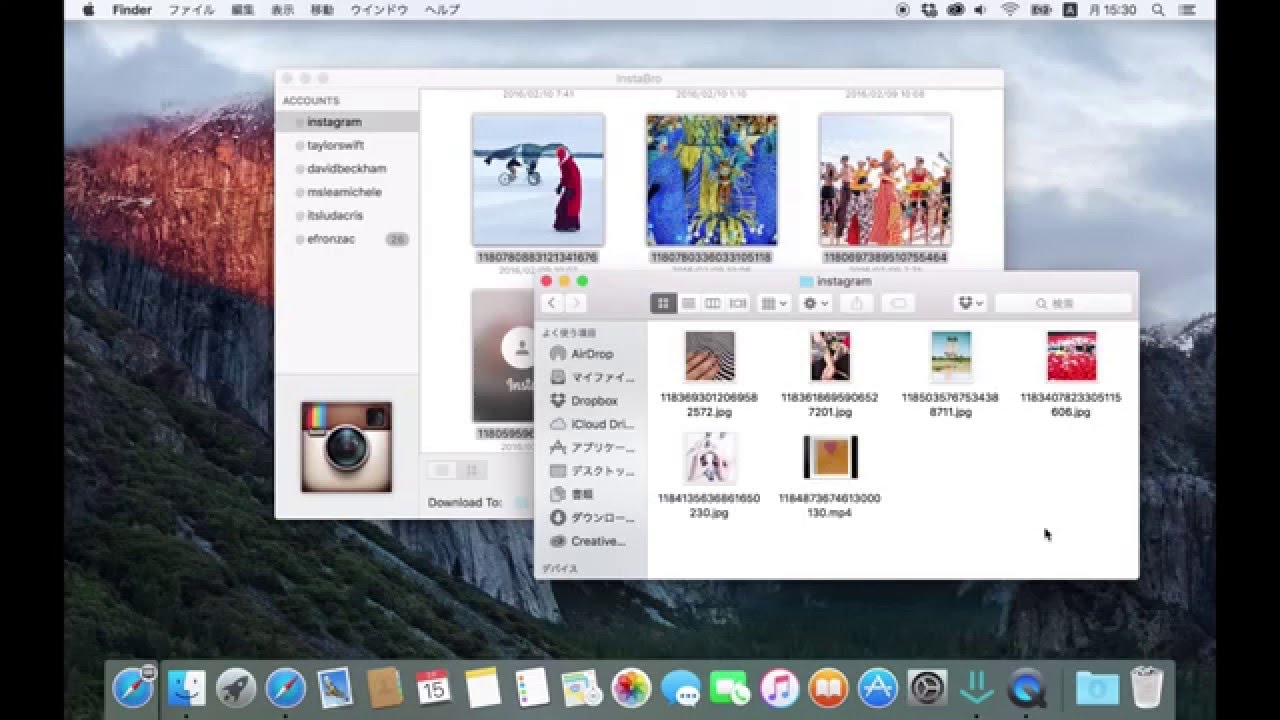Click the efronzac account badge showing 26

[398, 239]
